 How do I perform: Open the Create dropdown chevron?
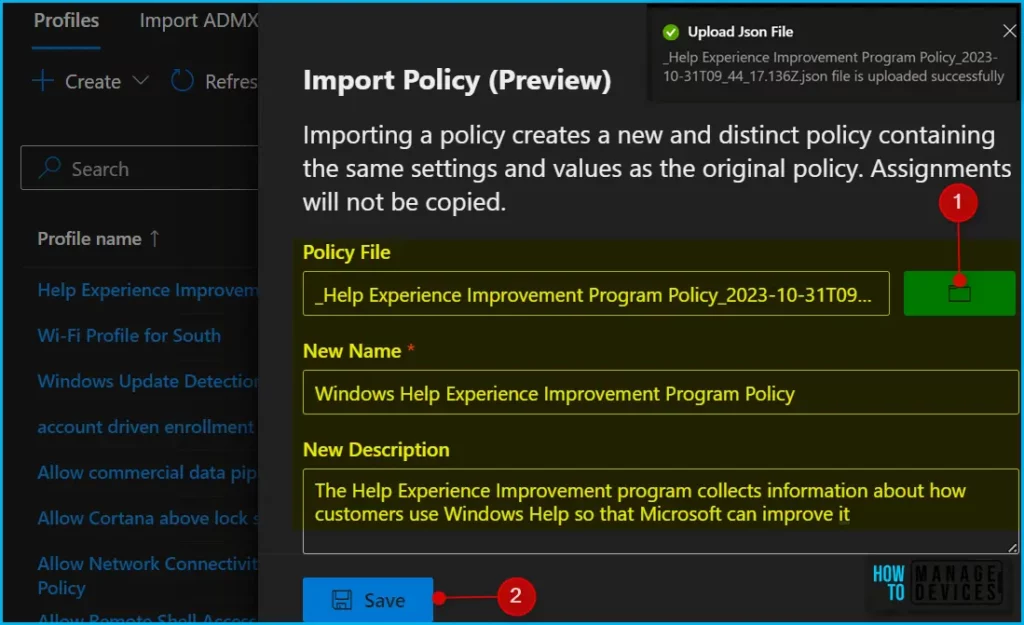pyautogui.click(x=140, y=81)
